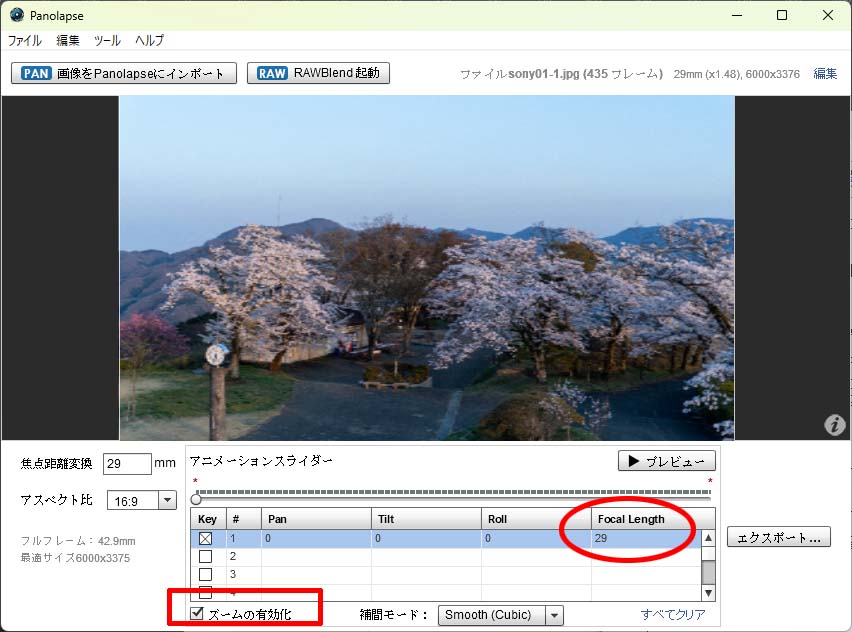Click the Panolapse app icon in title bar
This screenshot has height=632, width=852.
click(x=17, y=15)
